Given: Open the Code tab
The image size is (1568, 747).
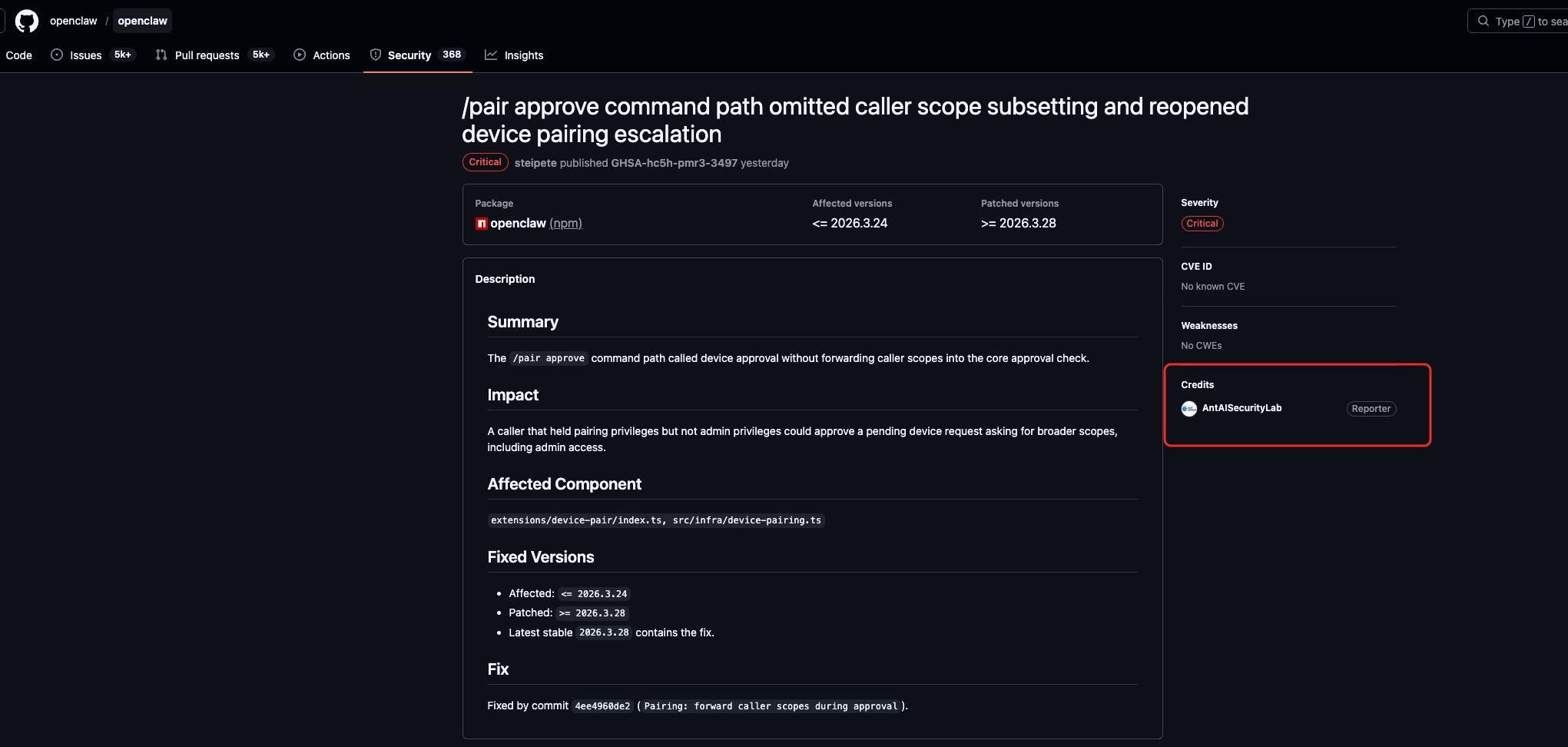Looking at the screenshot, I should 19,55.
